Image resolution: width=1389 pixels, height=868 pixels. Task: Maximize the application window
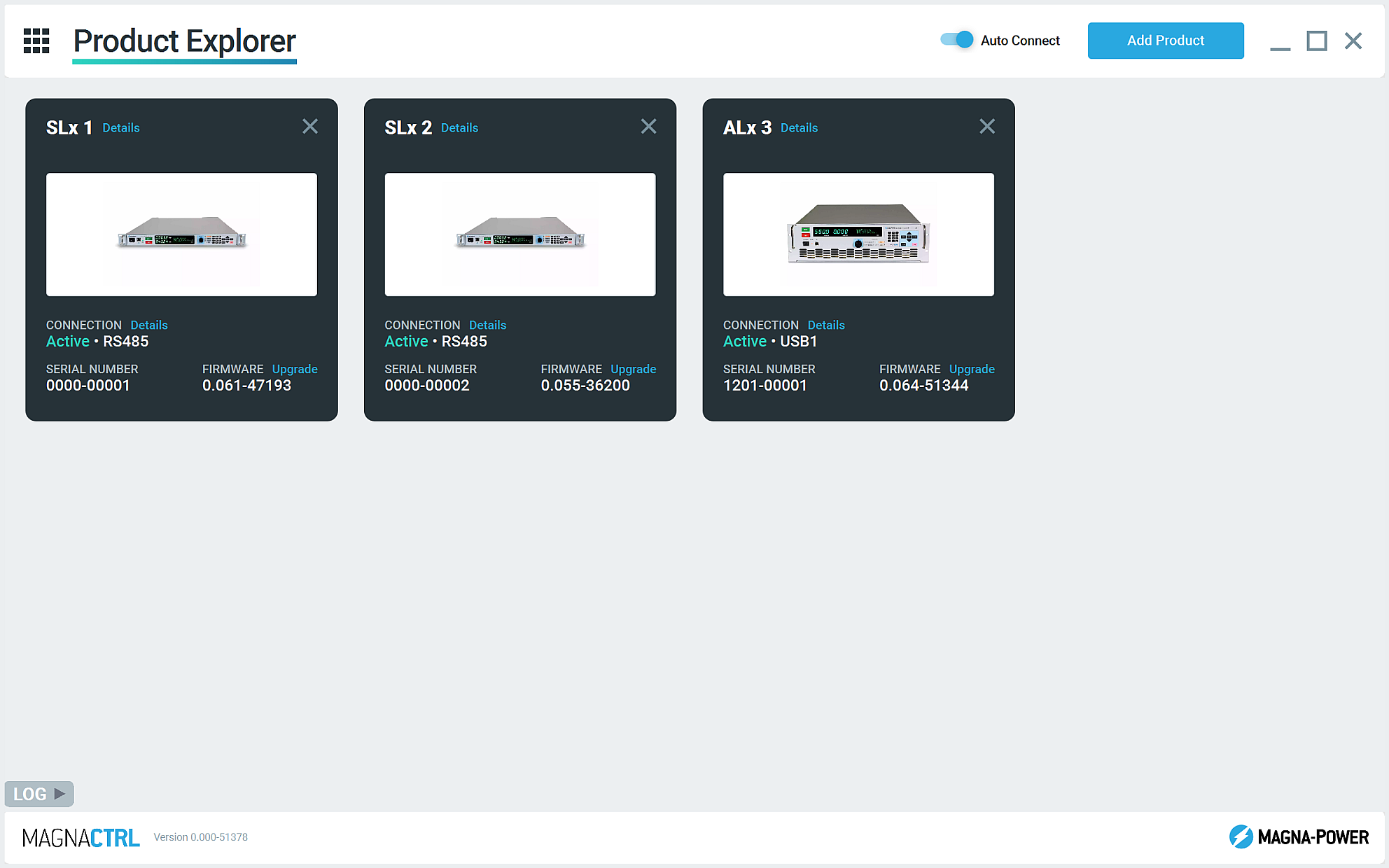tap(1316, 41)
